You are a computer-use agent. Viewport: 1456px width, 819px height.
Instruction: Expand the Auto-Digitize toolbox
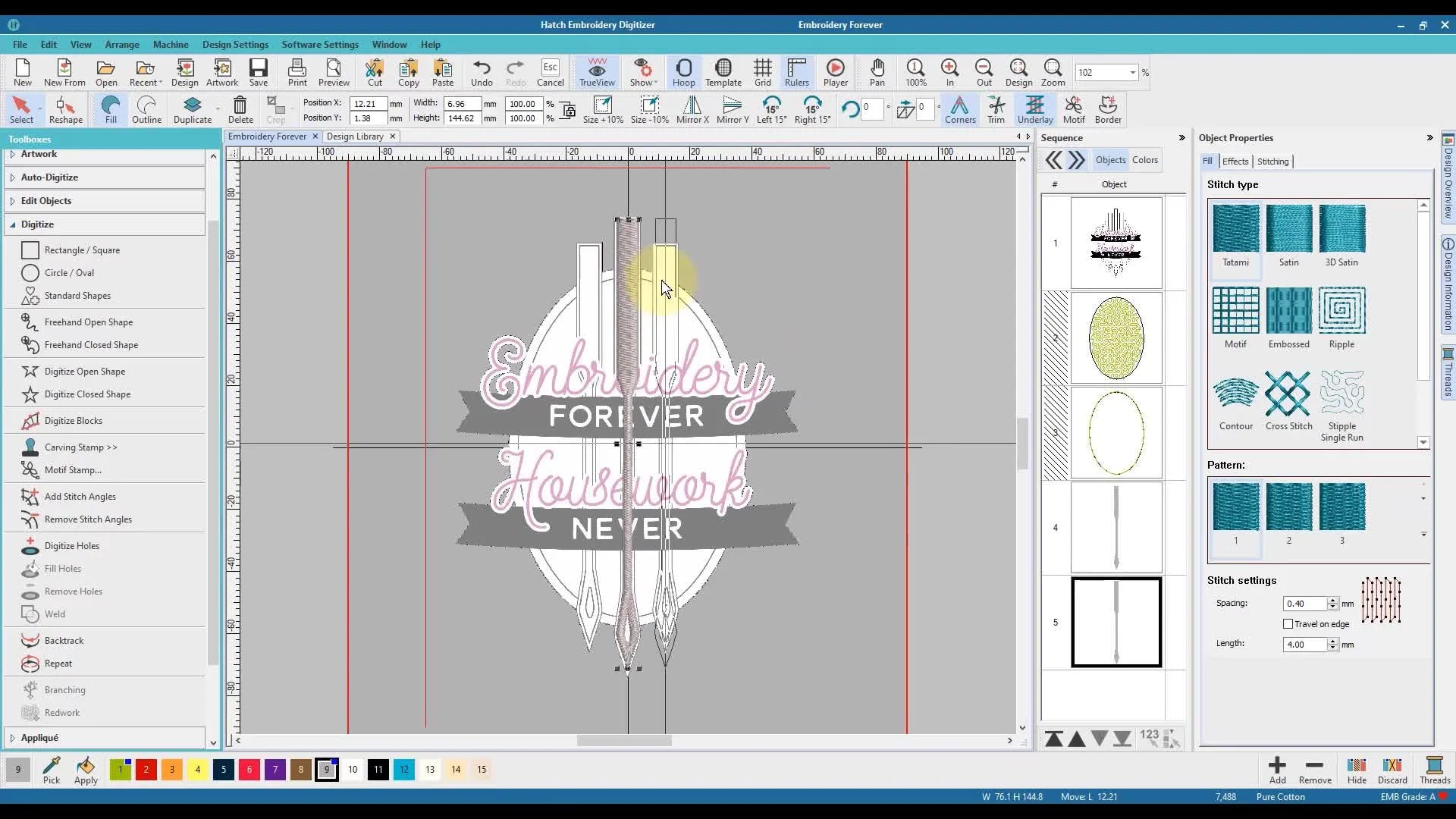click(49, 177)
